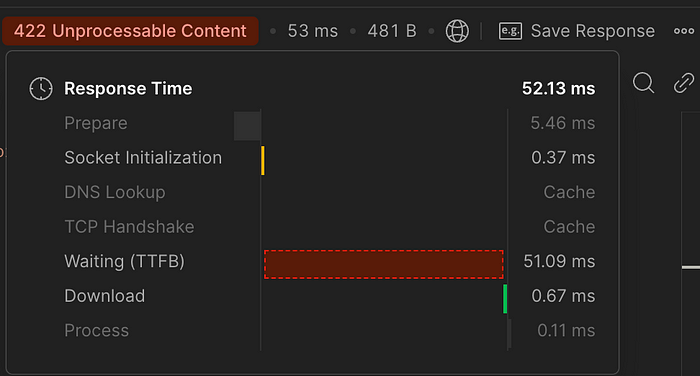The height and width of the screenshot is (376, 700).
Task: Click the Response Time heading
Action: pyautogui.click(x=128, y=88)
